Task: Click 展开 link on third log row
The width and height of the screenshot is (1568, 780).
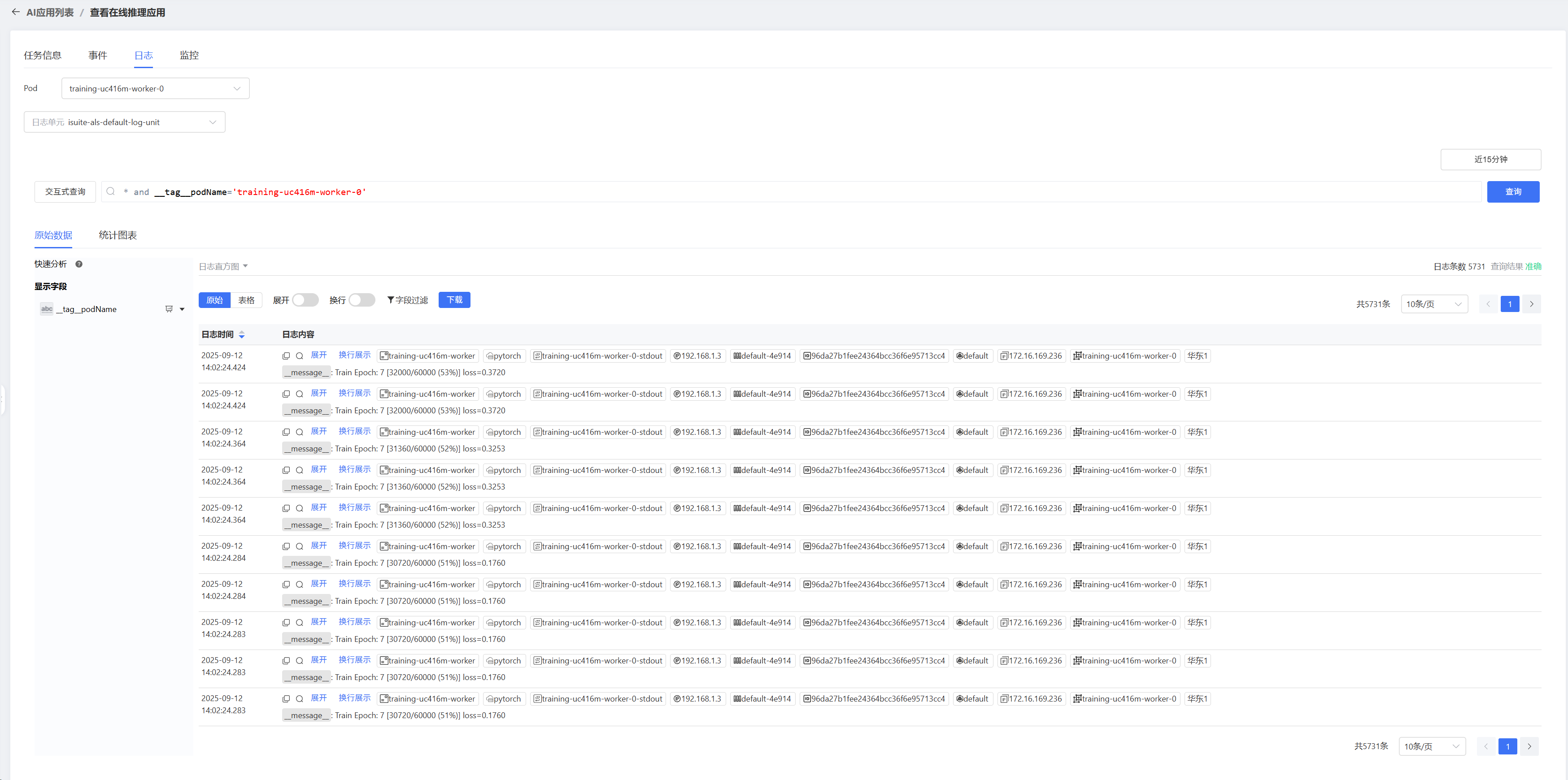Action: coord(318,431)
